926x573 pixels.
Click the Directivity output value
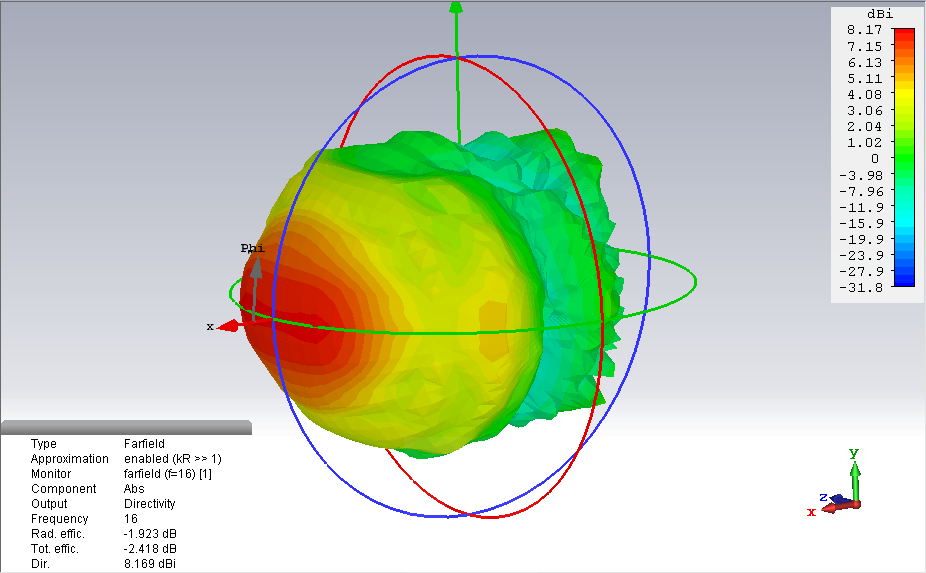149,504
